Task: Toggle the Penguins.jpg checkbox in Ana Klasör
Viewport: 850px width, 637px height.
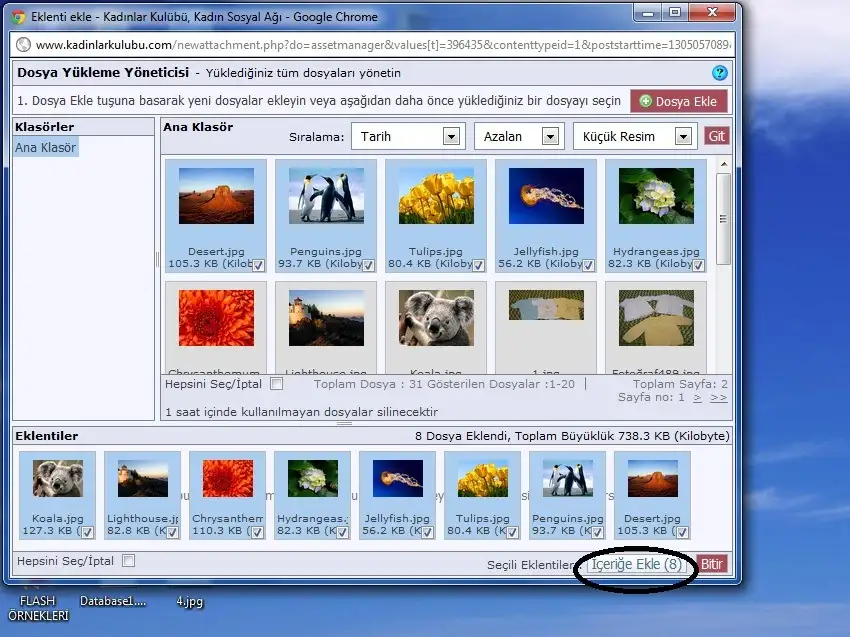Action: (368, 265)
